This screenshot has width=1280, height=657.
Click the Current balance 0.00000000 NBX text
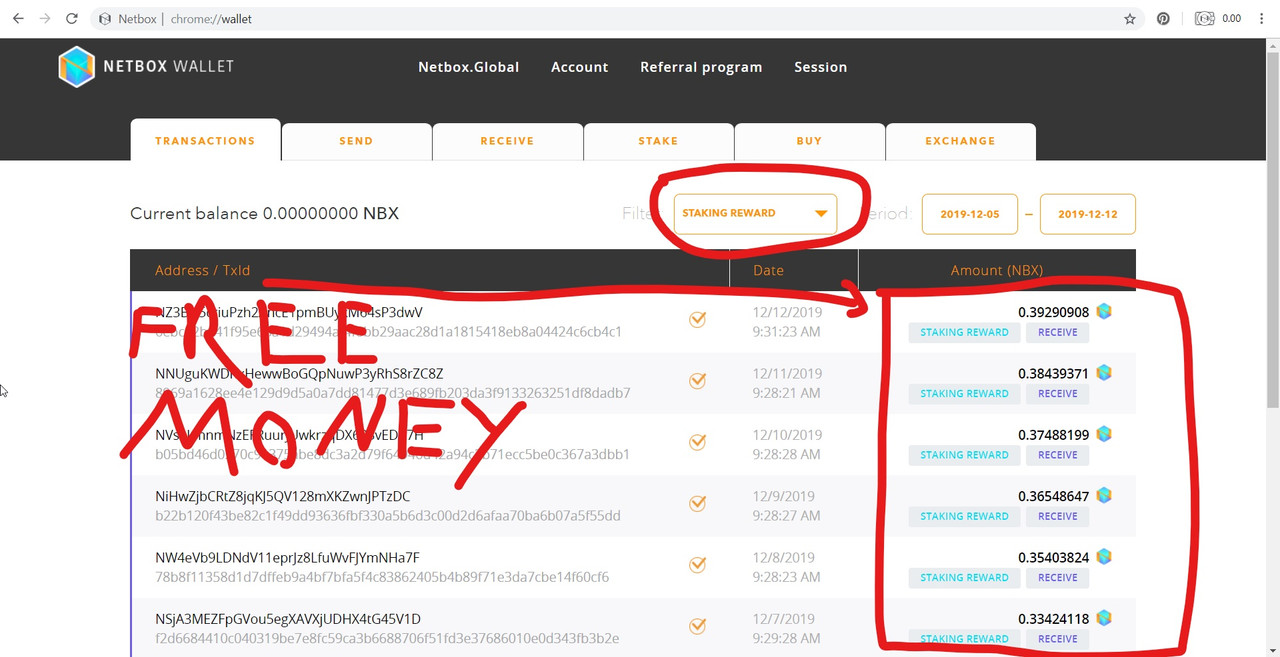[x=264, y=214]
